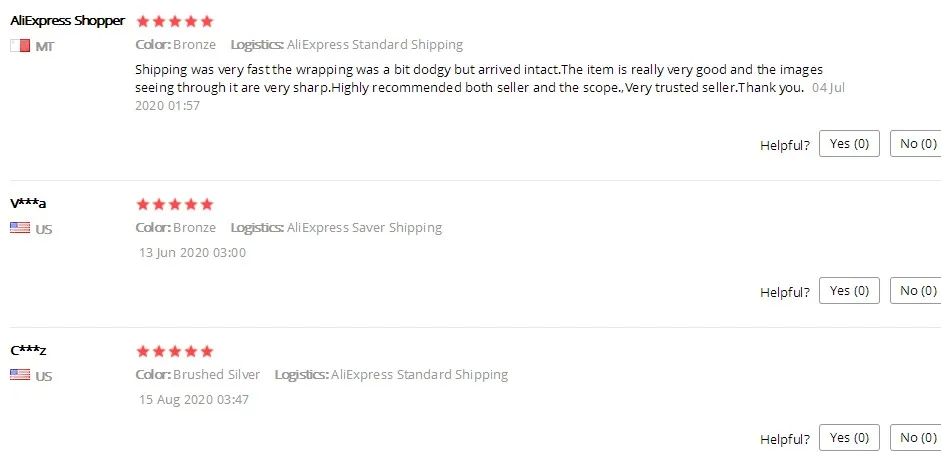941x469 pixels.
Task: Click the AliExpress Shopper reviewer name
Action: (67, 21)
